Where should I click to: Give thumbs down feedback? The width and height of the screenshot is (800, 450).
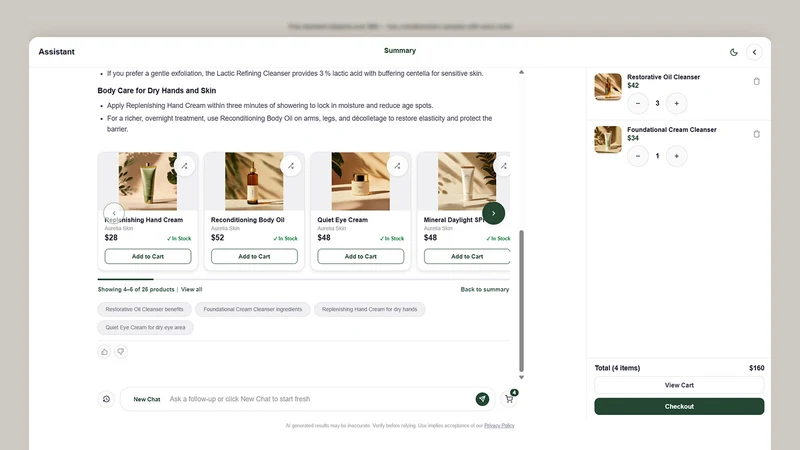click(x=121, y=352)
